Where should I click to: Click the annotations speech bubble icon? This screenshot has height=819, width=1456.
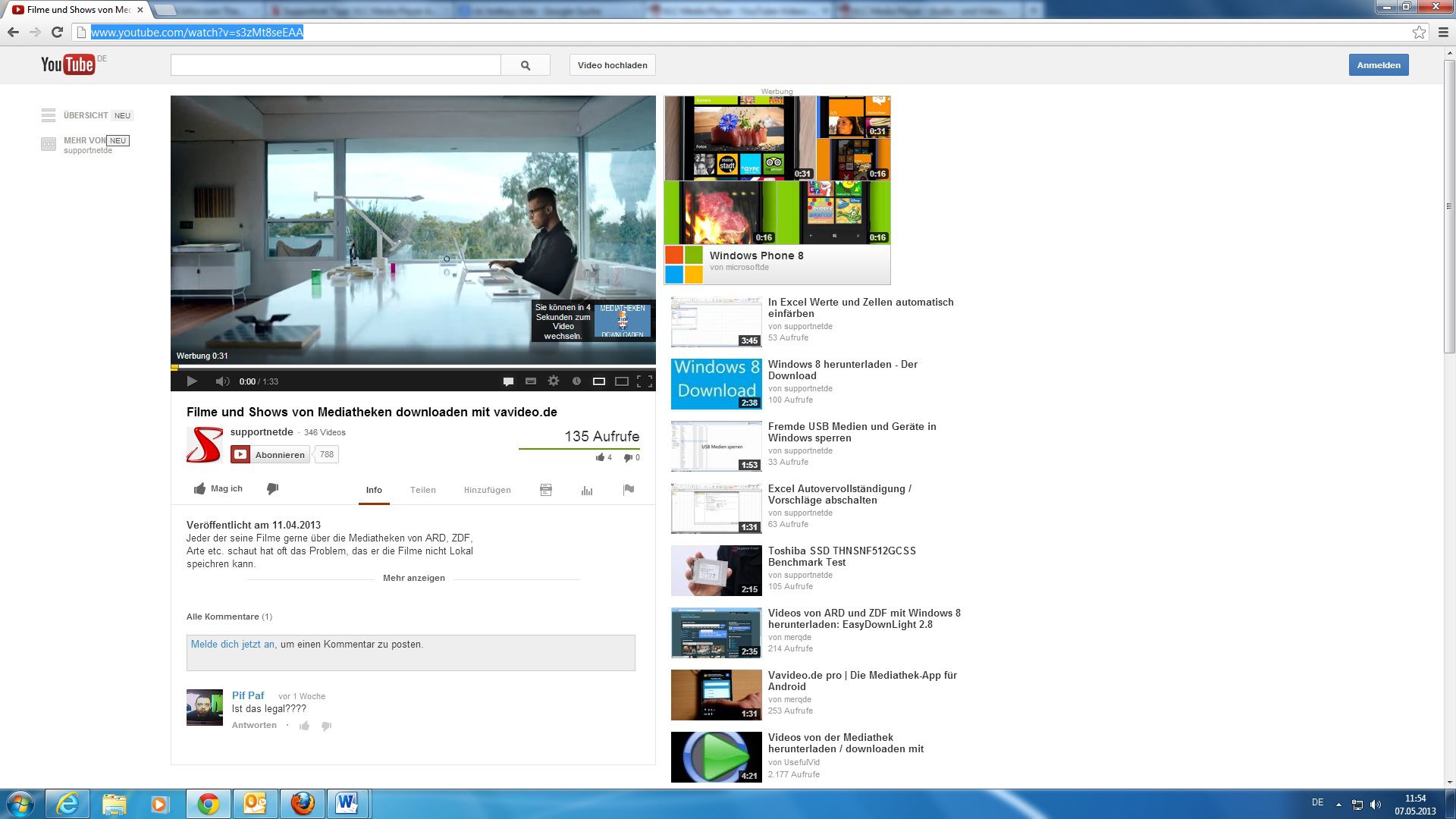point(507,381)
